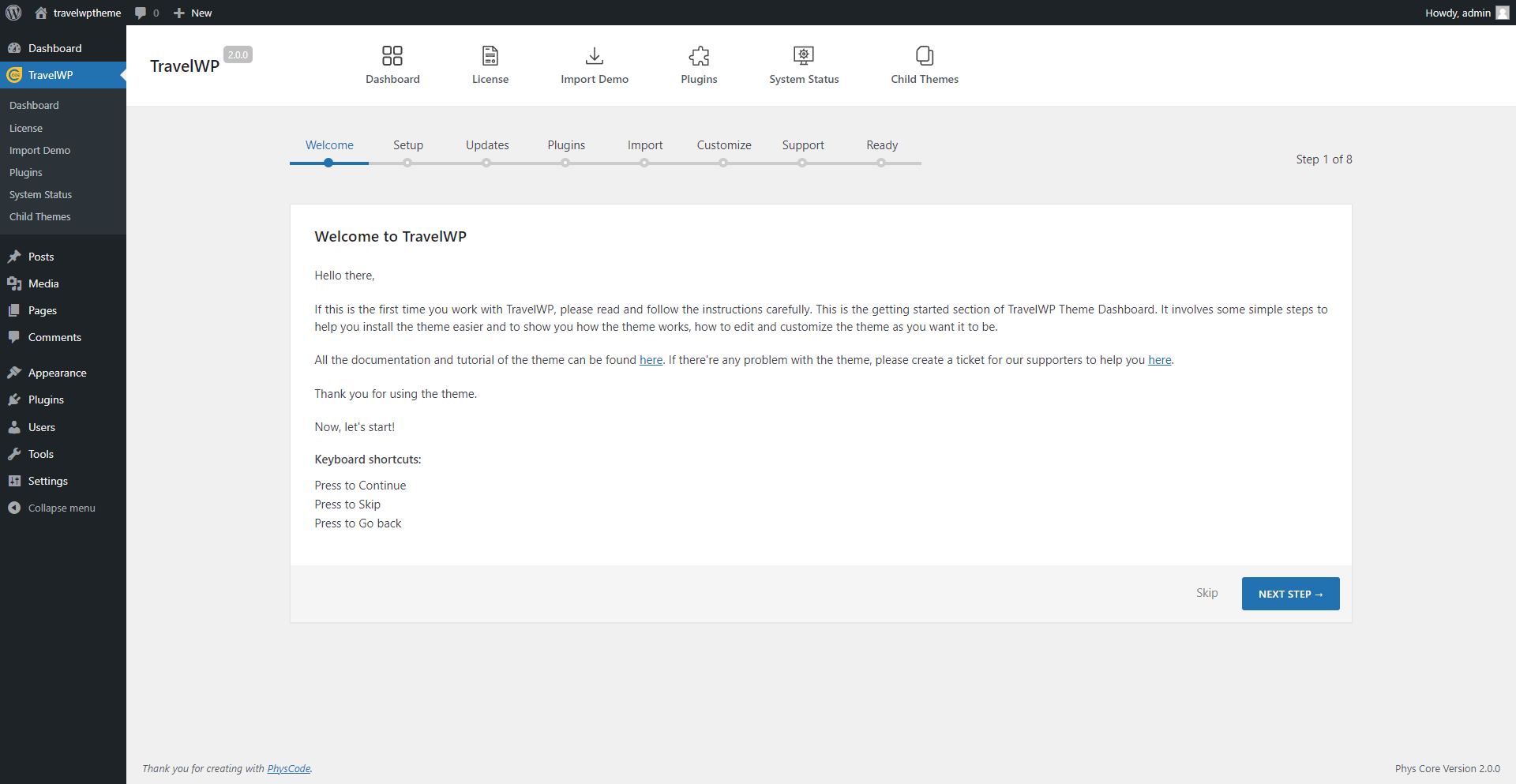Jump to the Ready step

click(882, 145)
